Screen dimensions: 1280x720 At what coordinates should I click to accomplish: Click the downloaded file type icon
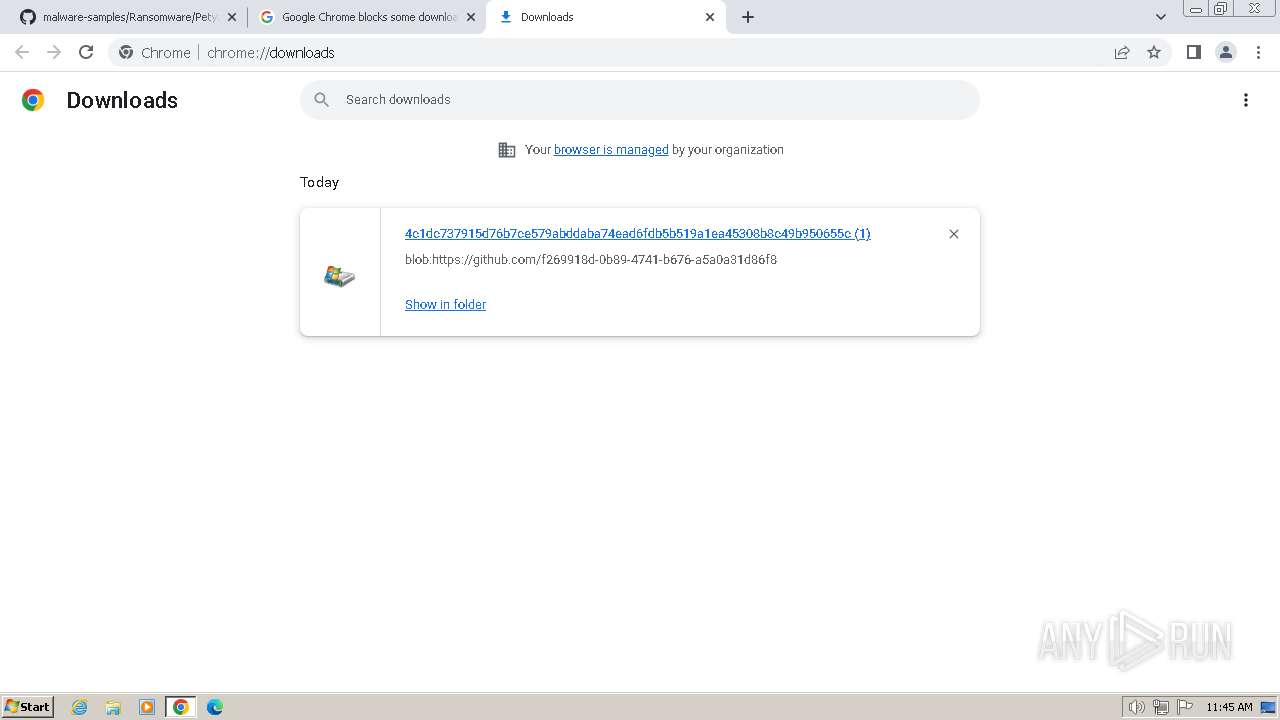pos(340,276)
